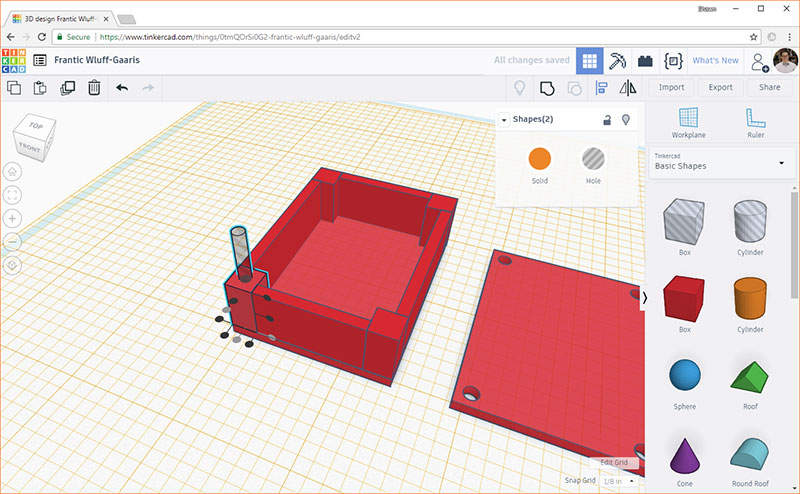The image size is (800, 494).
Task: Open the What's New page
Action: (715, 60)
